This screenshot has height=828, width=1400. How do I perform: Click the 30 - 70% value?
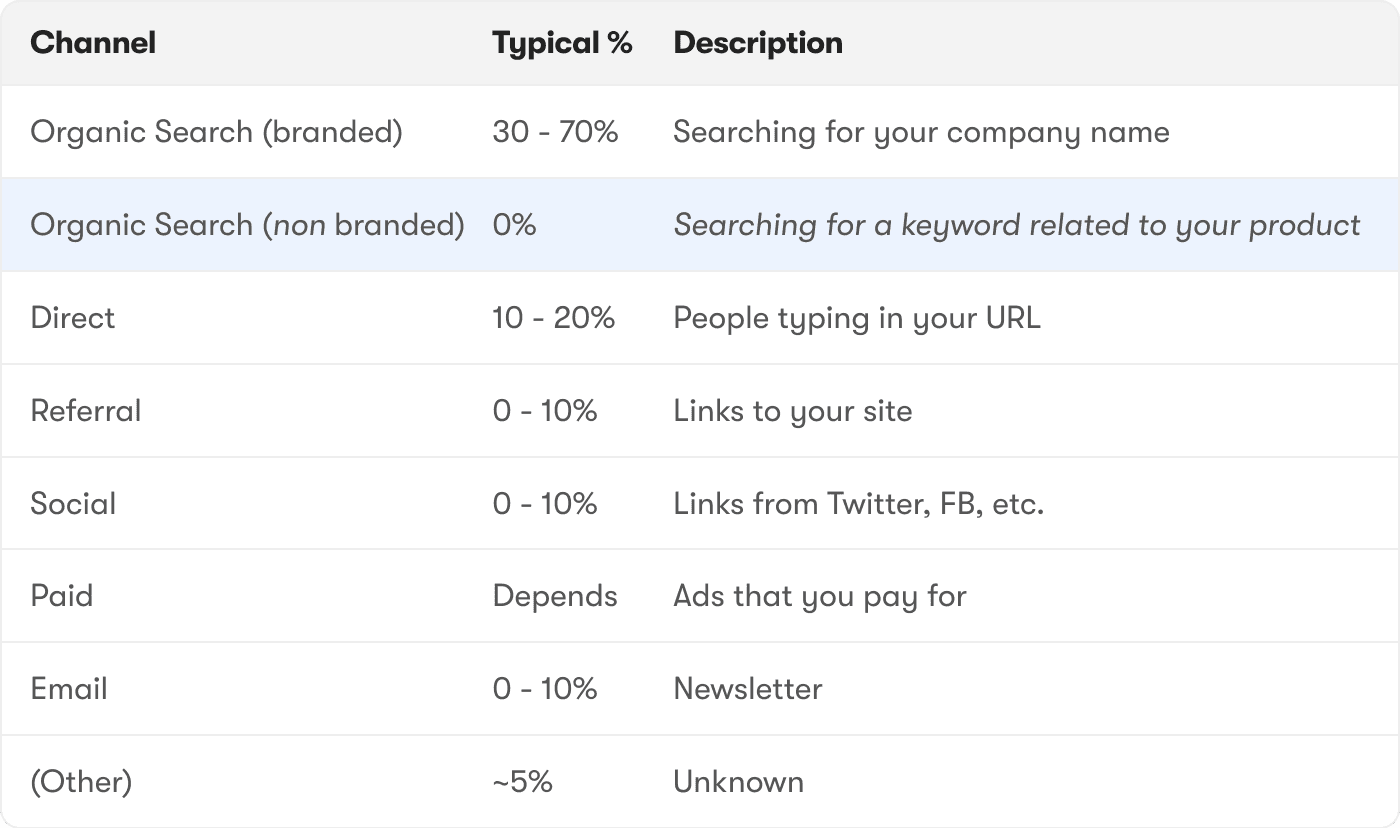click(555, 132)
